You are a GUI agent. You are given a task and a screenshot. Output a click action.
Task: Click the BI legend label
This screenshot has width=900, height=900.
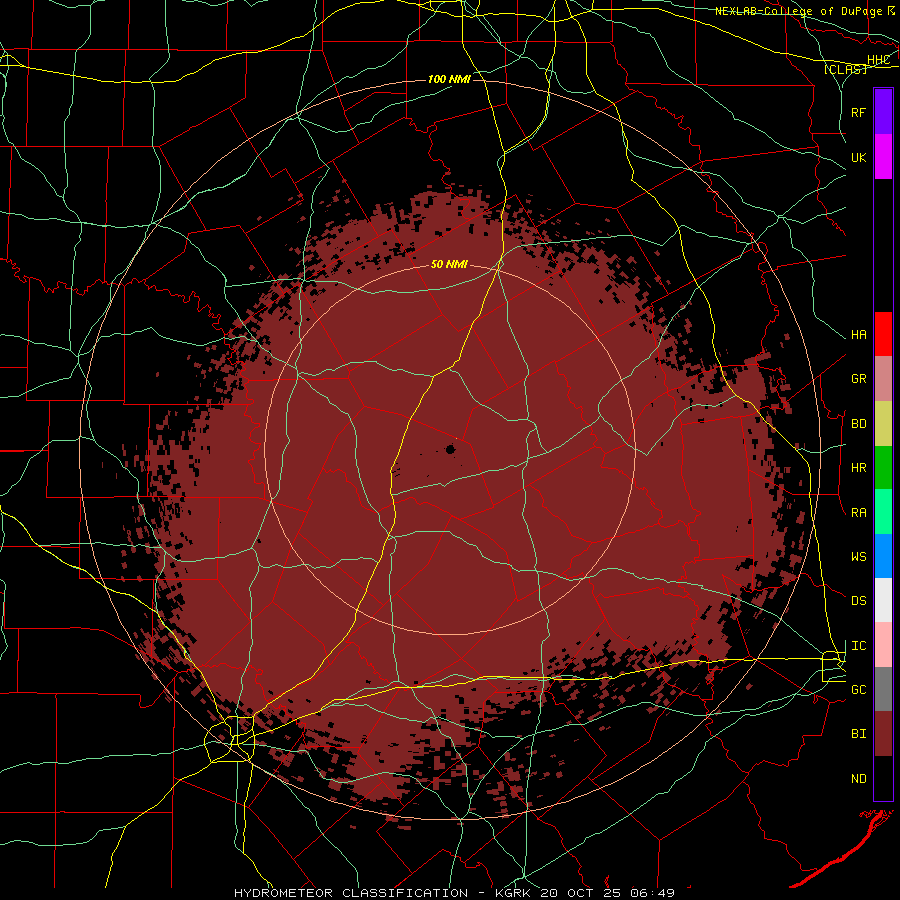coord(859,734)
